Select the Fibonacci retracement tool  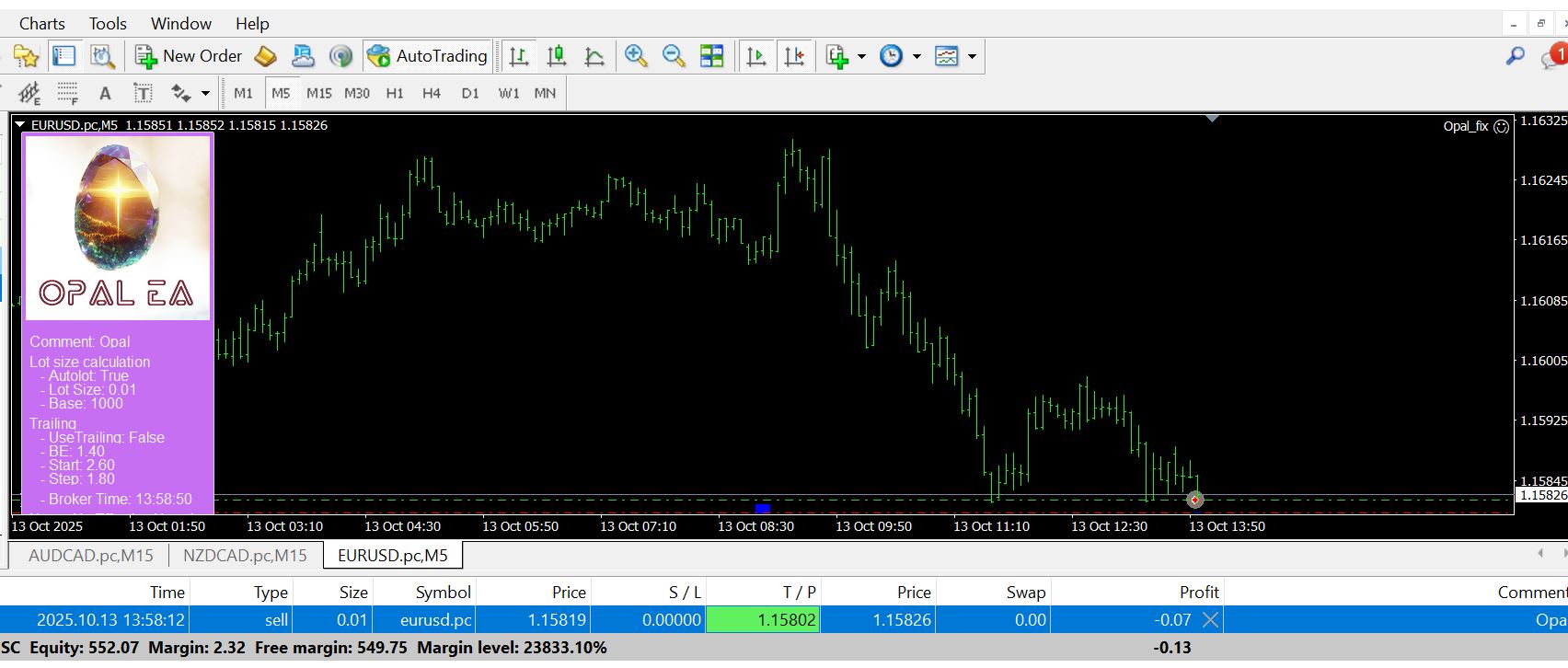click(x=68, y=93)
